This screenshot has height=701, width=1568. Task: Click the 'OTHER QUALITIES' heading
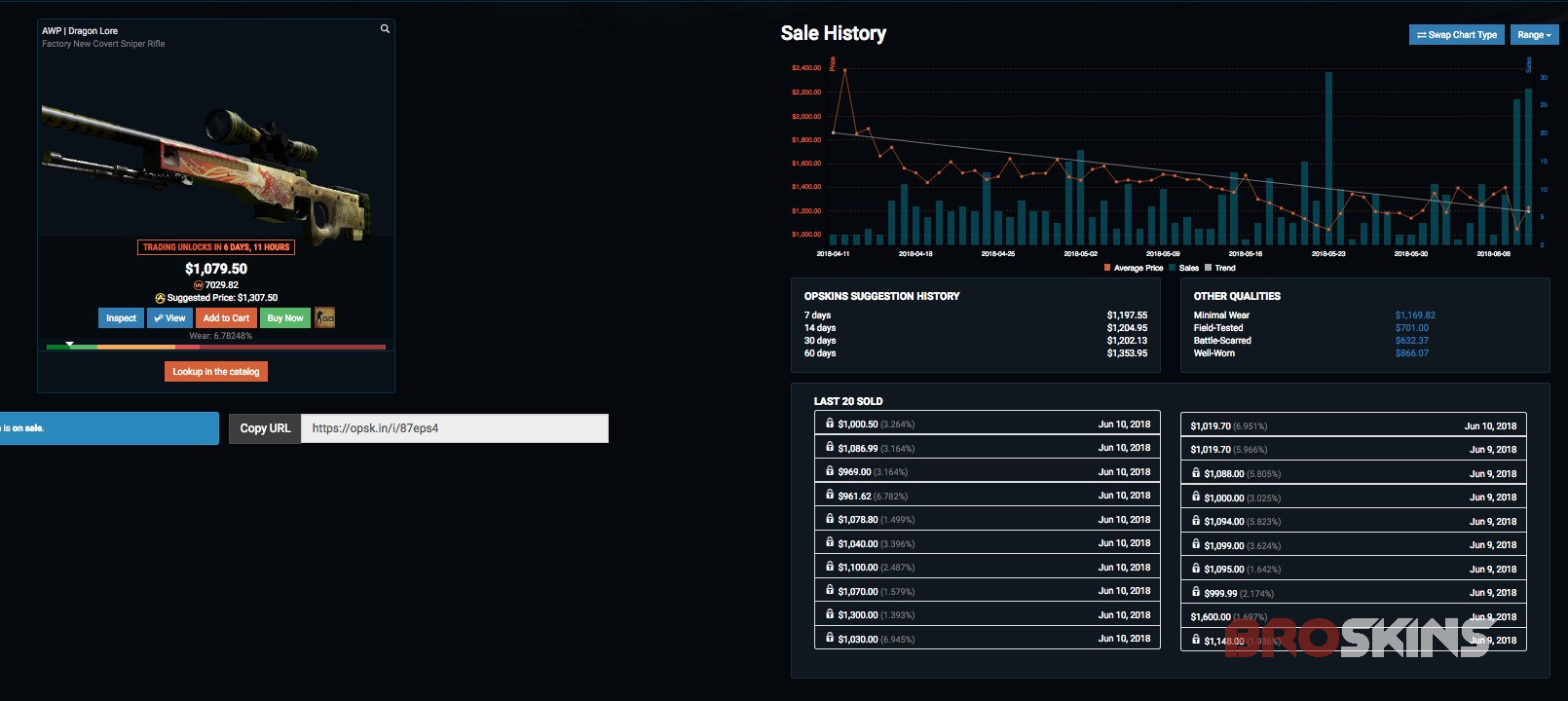pos(1237,296)
